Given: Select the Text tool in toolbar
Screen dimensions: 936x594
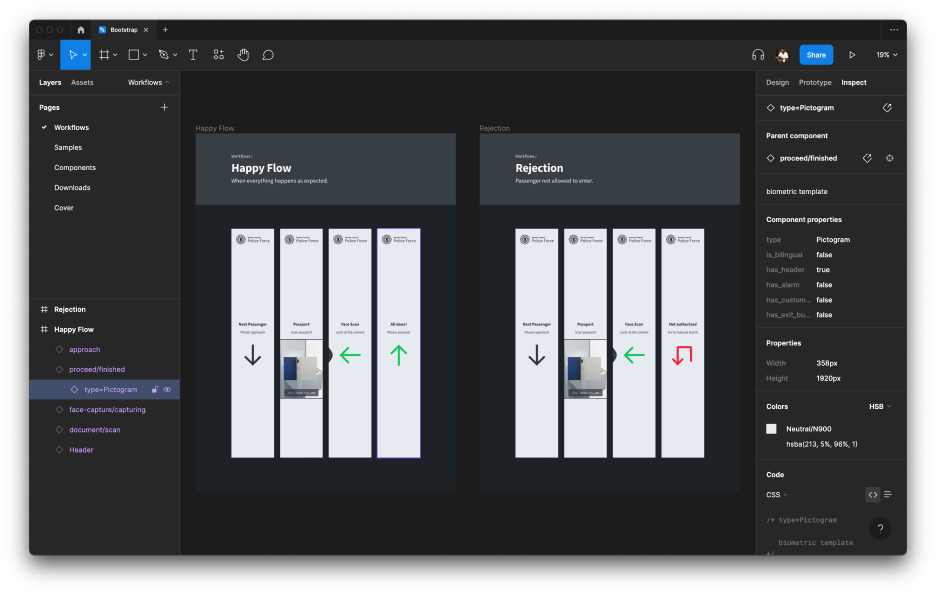Looking at the screenshot, I should 193,55.
